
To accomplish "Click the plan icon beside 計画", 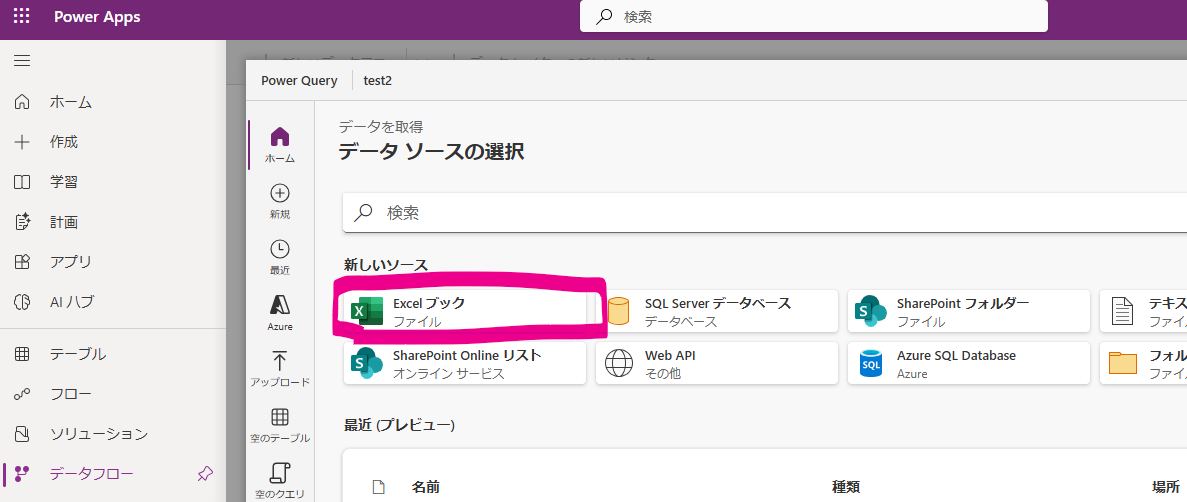I will pyautogui.click(x=22, y=223).
